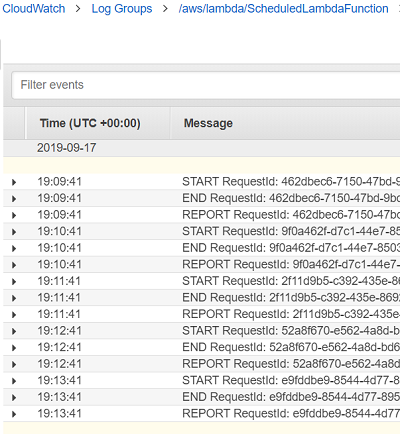Click timestamp 19:13:41 in START e9fddbe9 row
Screen dimensions: 400x434
tap(59, 381)
